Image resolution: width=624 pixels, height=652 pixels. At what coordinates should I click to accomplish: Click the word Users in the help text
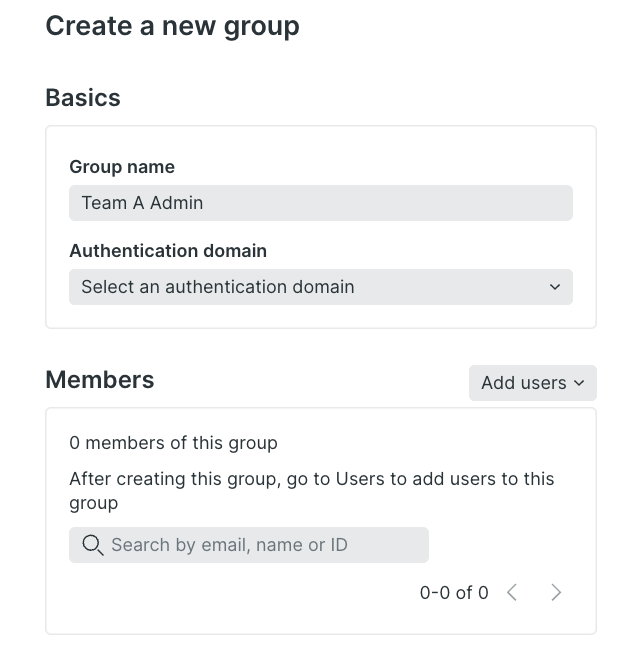(360, 479)
